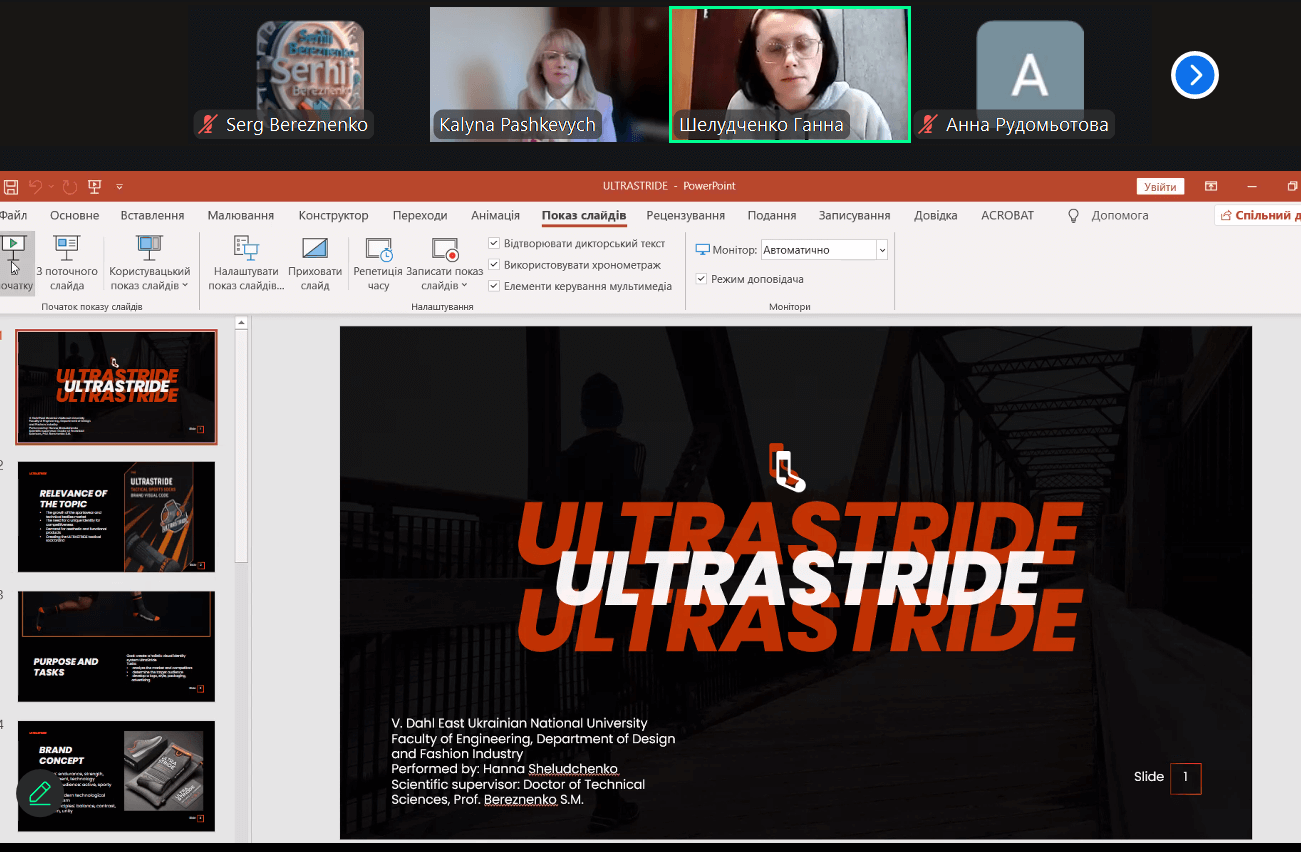Select the Relevance of the Topic slide thumbnail

(116, 516)
